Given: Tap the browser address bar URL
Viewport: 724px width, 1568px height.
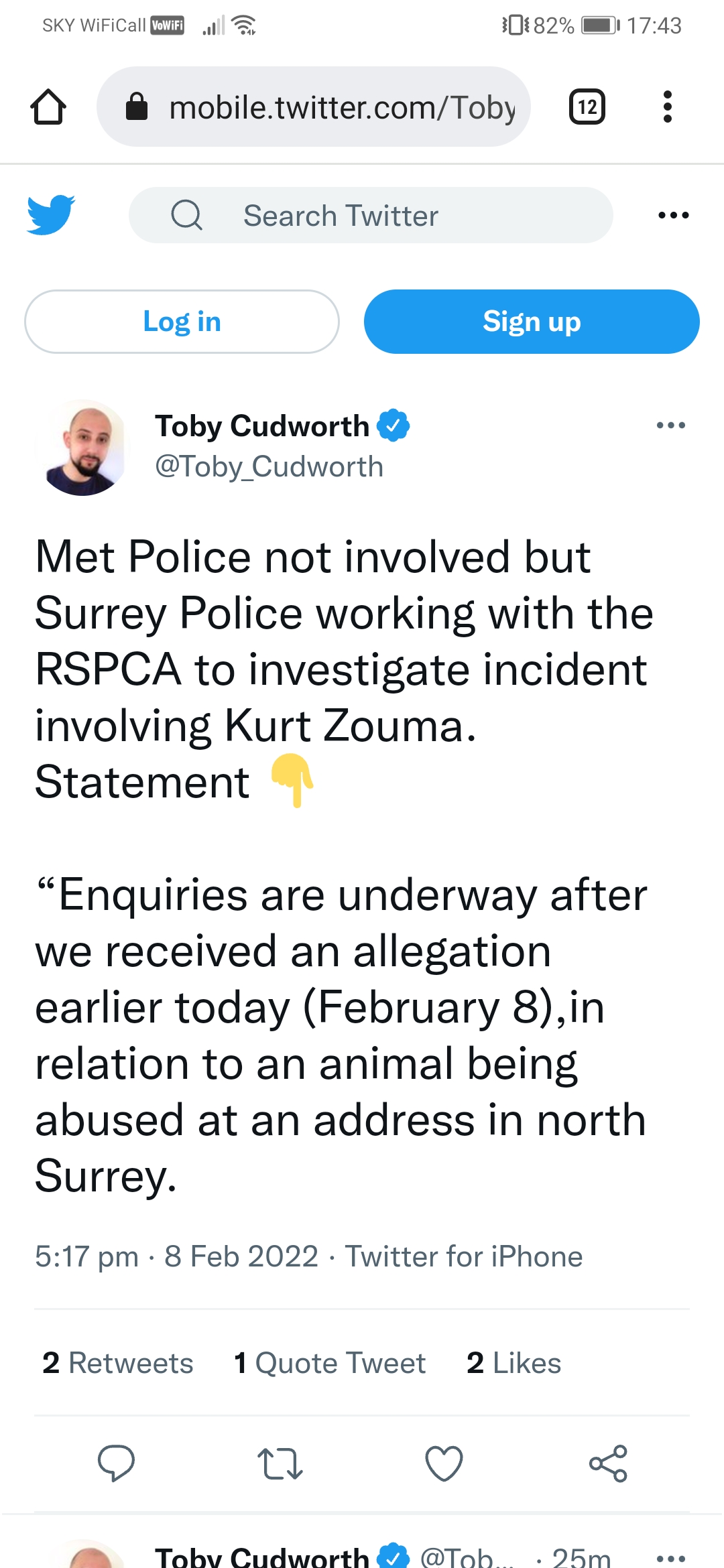Looking at the screenshot, I should [x=342, y=107].
